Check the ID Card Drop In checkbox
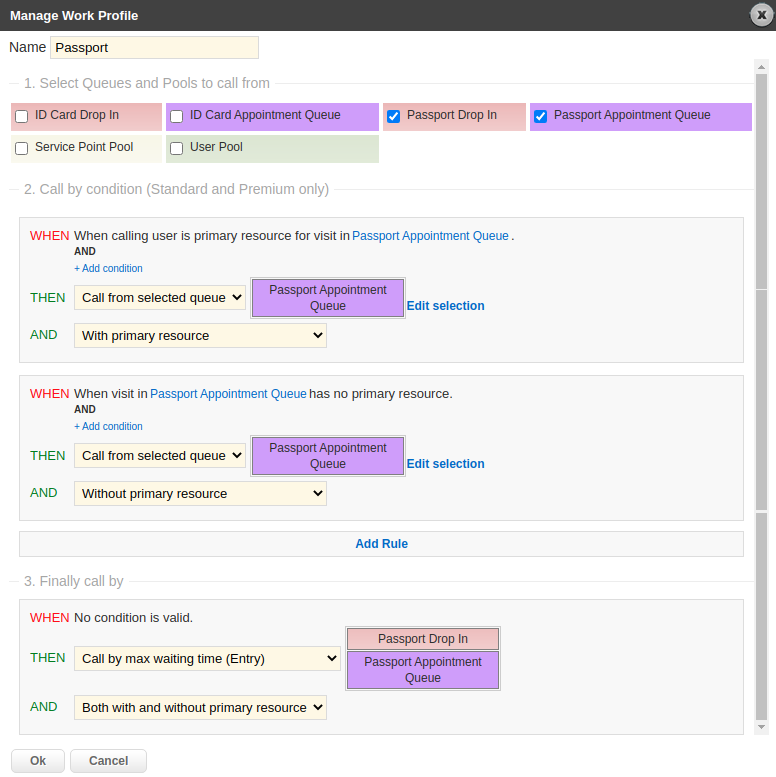The height and width of the screenshot is (777, 776). [x=21, y=116]
